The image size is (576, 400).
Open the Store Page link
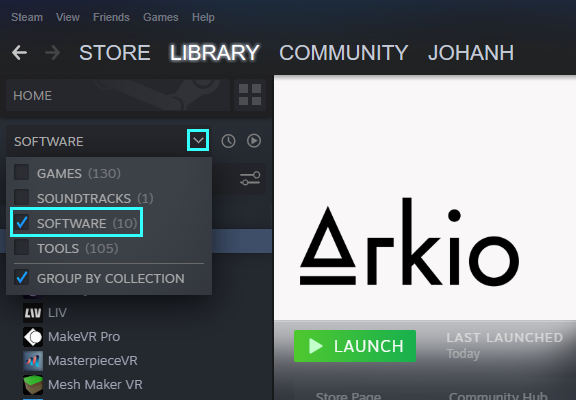tap(348, 396)
